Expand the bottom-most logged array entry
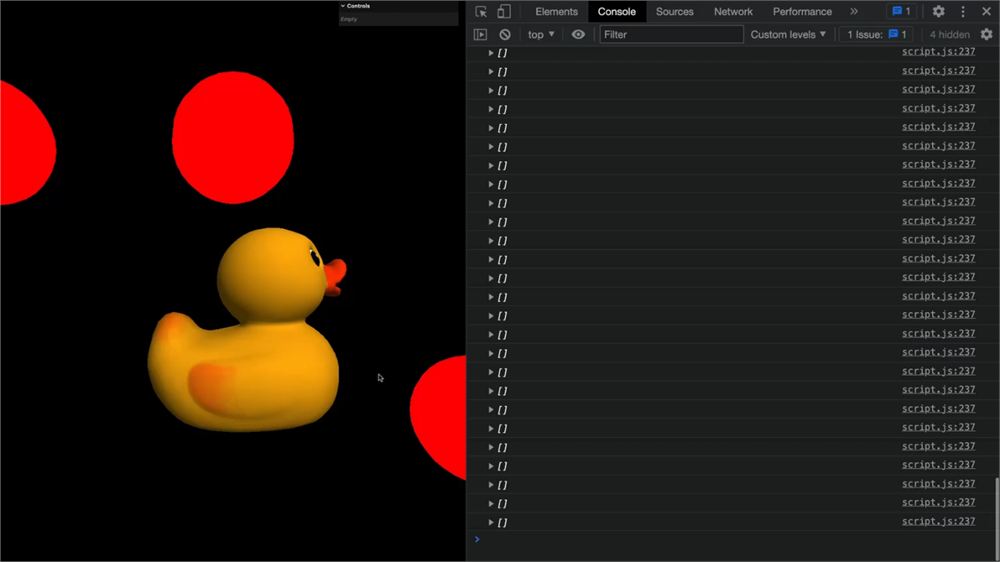The width and height of the screenshot is (1000, 562). coord(491,522)
